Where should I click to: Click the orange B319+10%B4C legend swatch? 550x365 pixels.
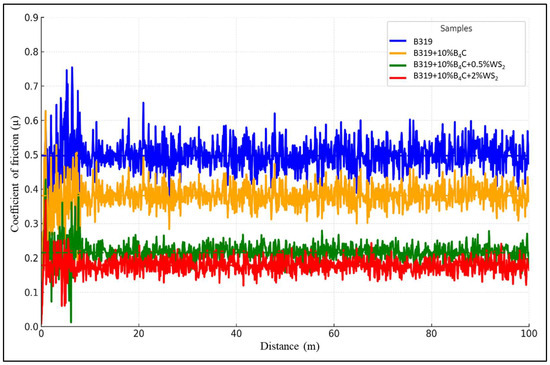398,53
